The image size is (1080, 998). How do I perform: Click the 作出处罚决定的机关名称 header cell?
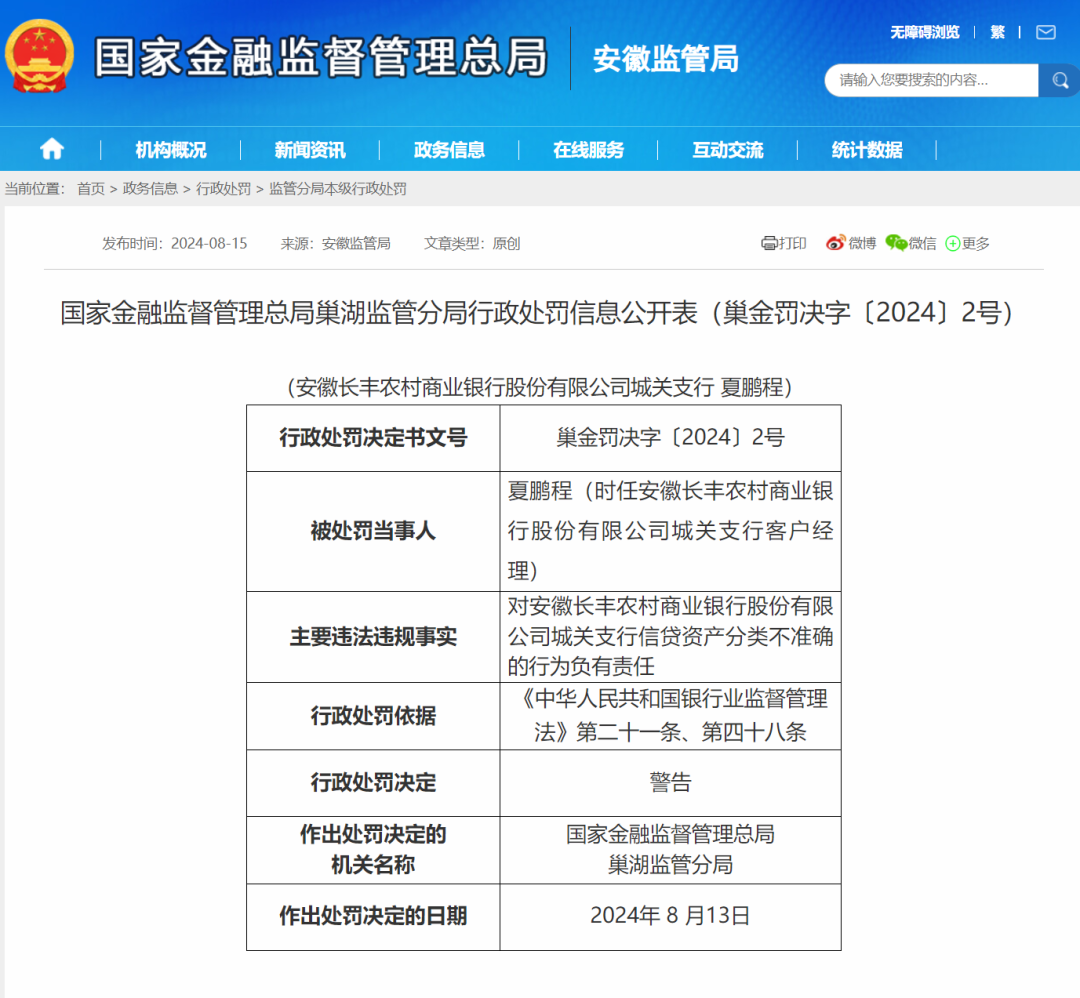click(373, 850)
